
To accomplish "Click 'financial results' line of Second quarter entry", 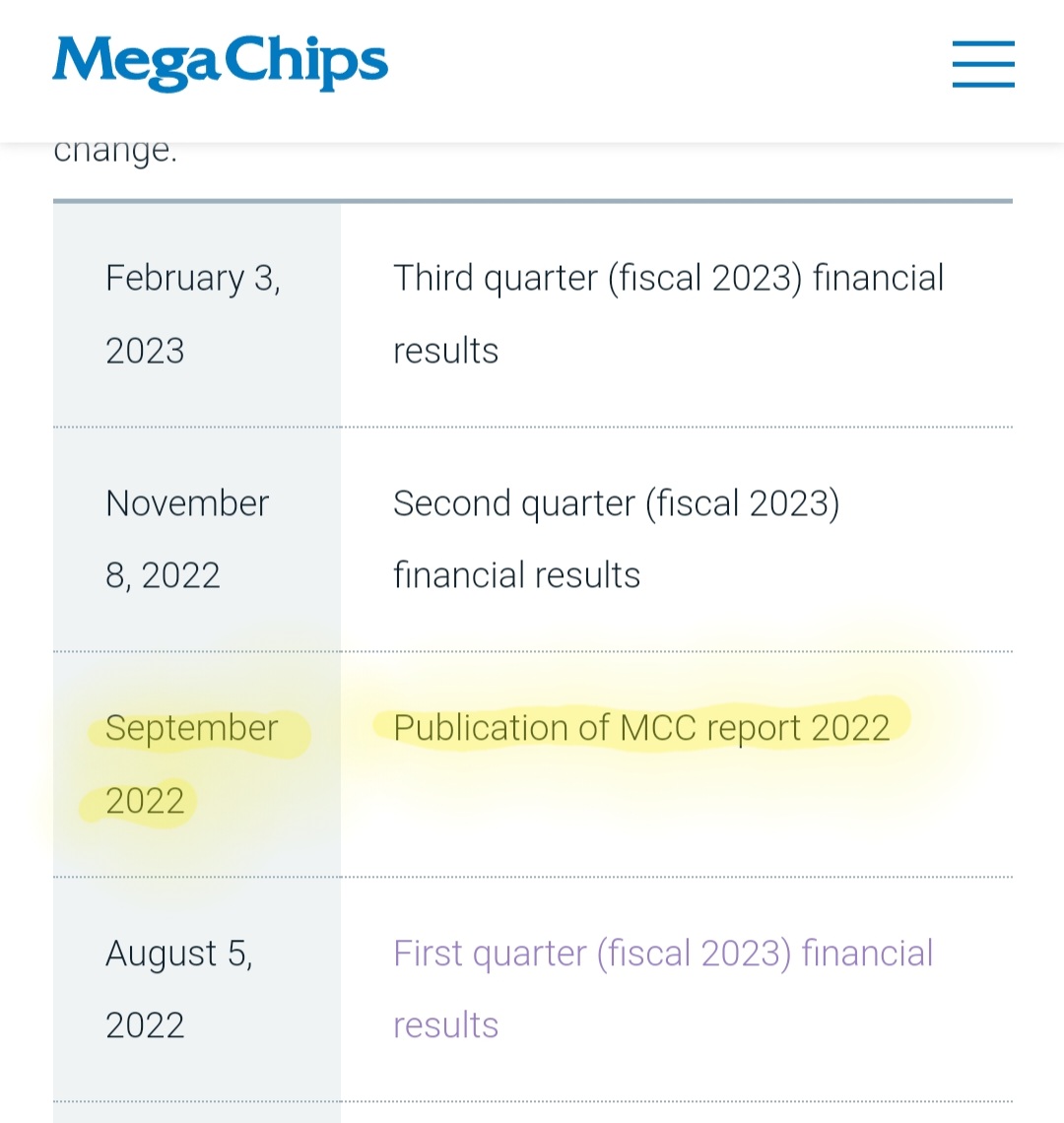I will point(516,575).
